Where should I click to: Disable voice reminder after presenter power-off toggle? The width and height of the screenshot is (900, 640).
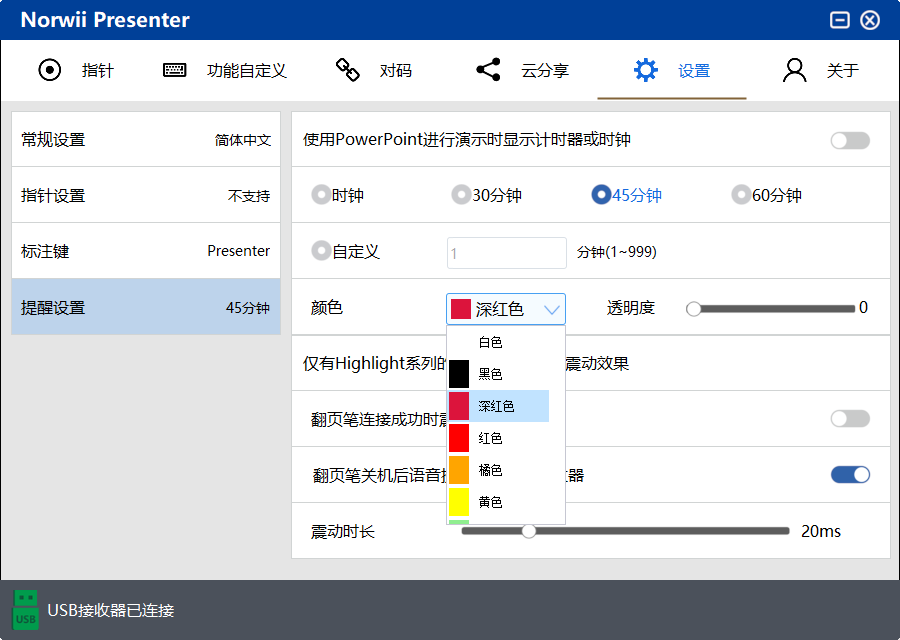(x=850, y=475)
